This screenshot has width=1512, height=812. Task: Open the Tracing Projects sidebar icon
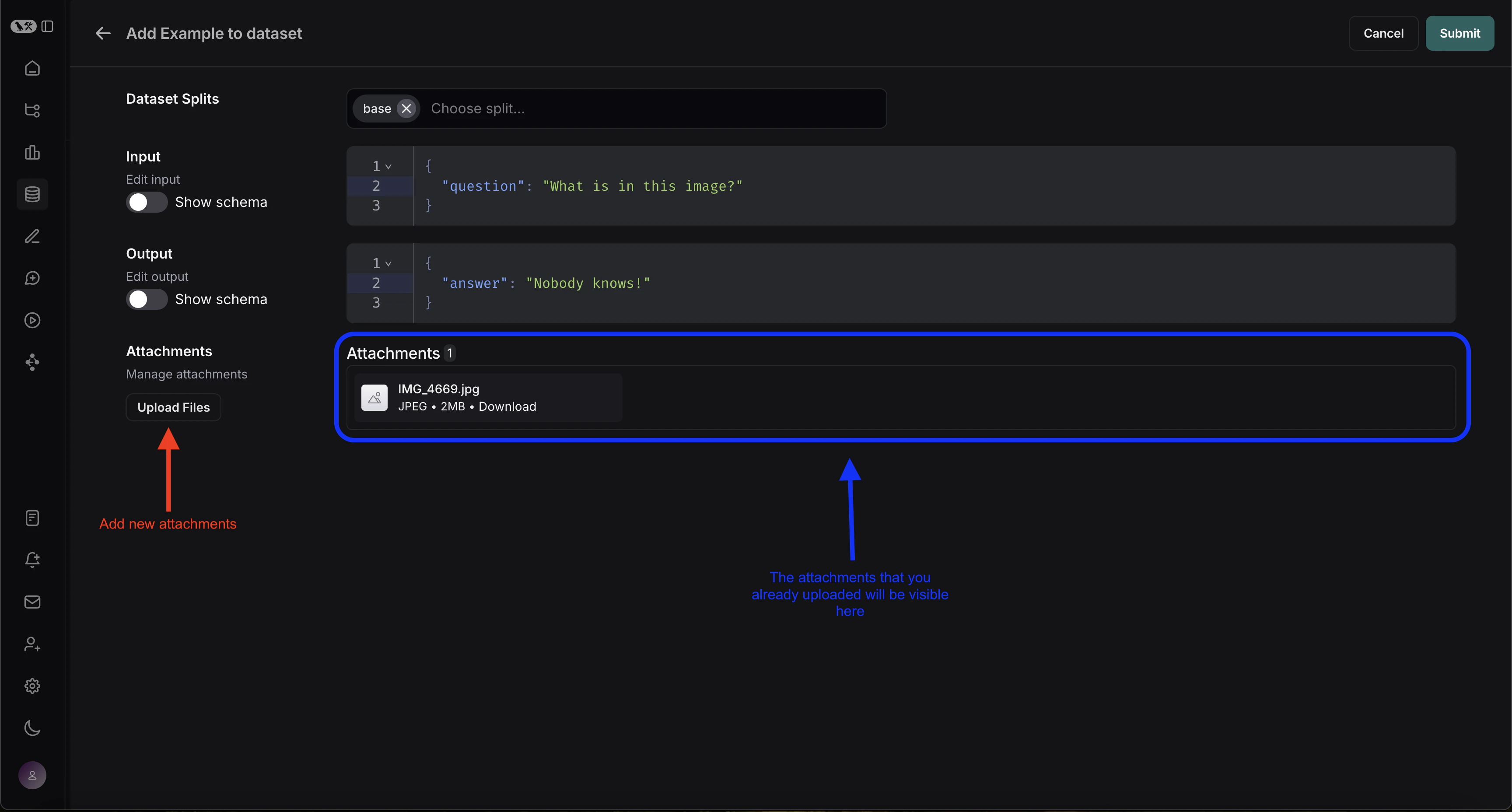tap(32, 110)
